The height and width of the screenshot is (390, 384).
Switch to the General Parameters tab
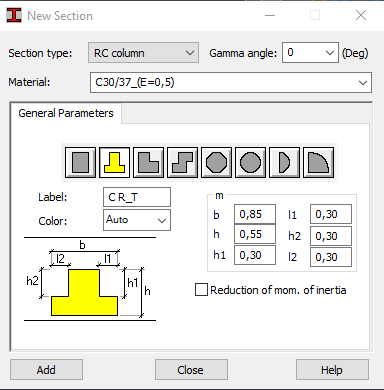[x=66, y=113]
